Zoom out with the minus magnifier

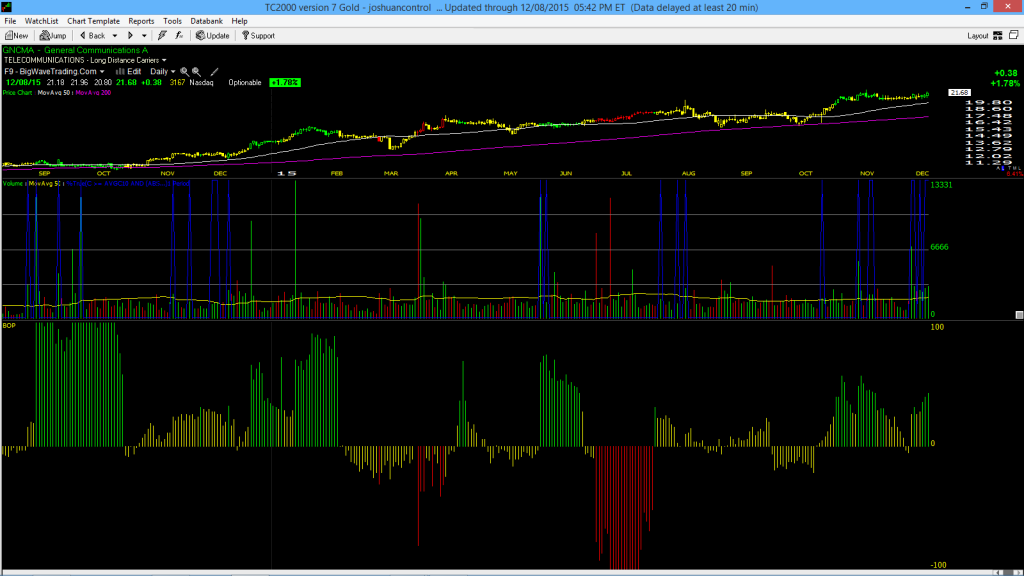196,72
